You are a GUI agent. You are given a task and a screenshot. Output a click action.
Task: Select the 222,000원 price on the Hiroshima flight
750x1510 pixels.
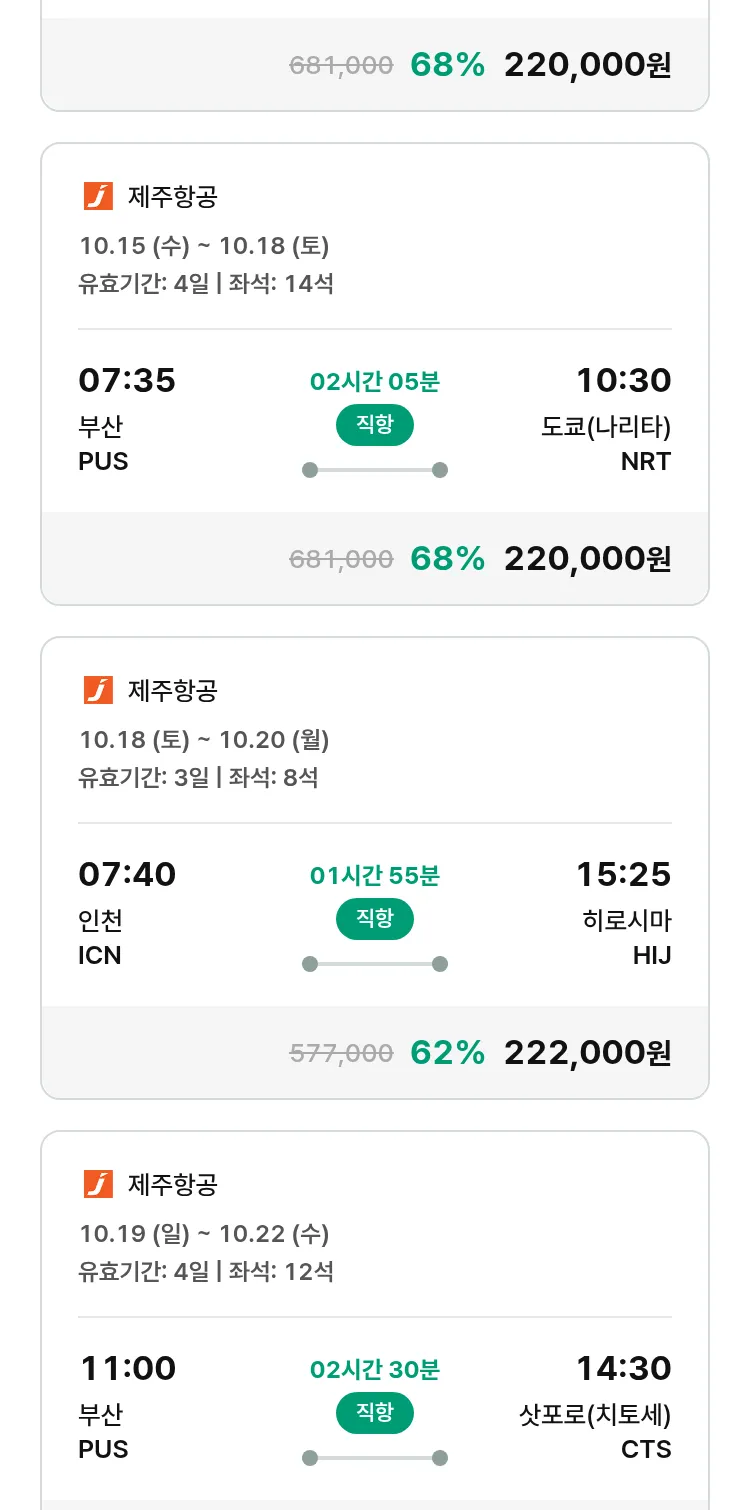pyautogui.click(x=587, y=1052)
